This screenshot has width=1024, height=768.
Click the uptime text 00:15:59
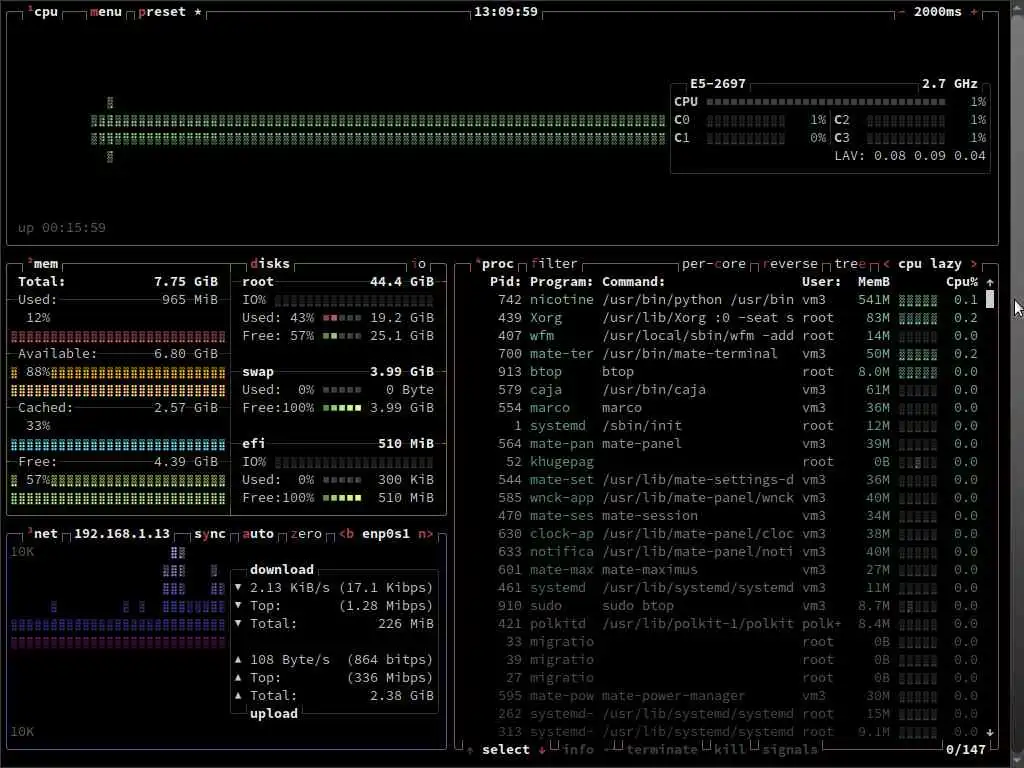(x=74, y=228)
